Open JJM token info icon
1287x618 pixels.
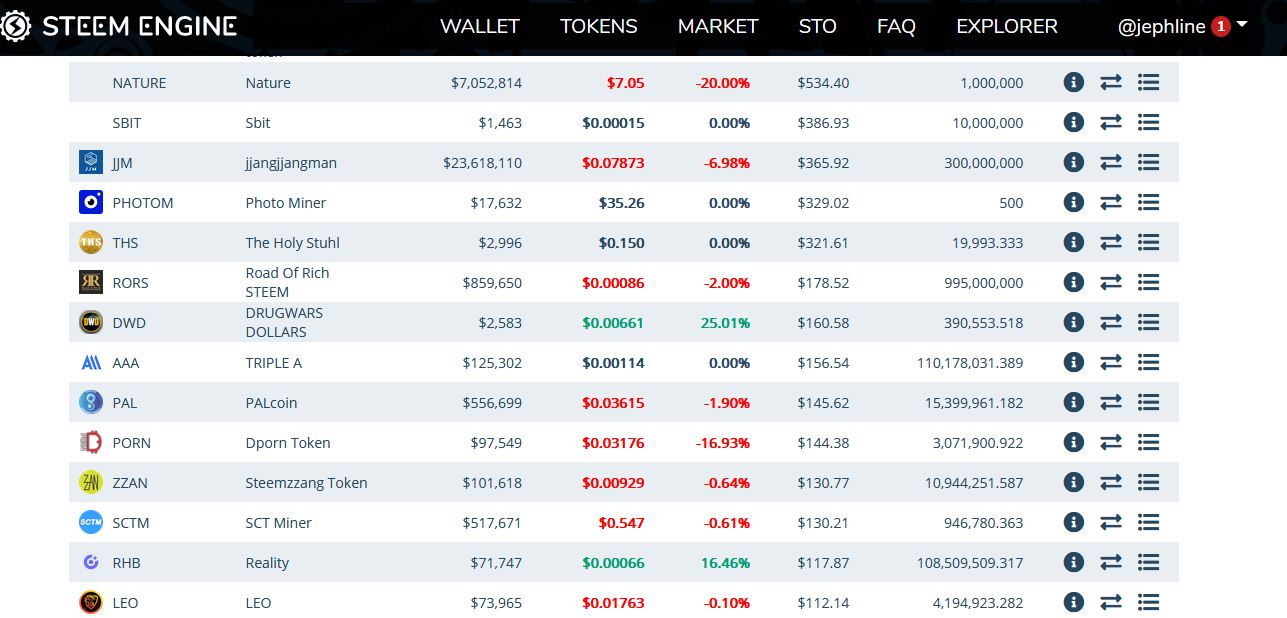point(1073,162)
